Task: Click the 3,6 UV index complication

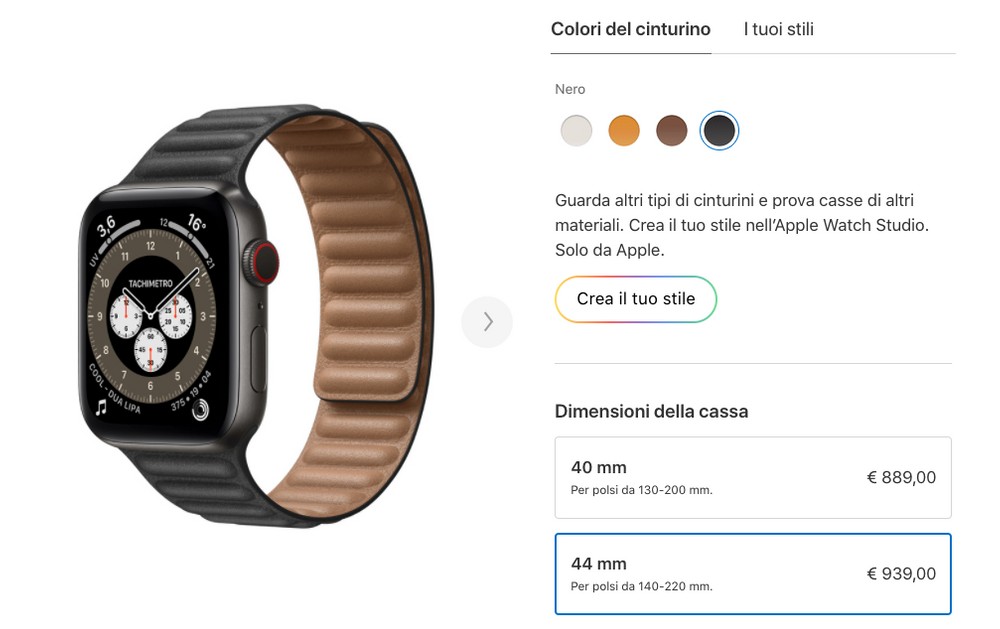Action: point(107,226)
